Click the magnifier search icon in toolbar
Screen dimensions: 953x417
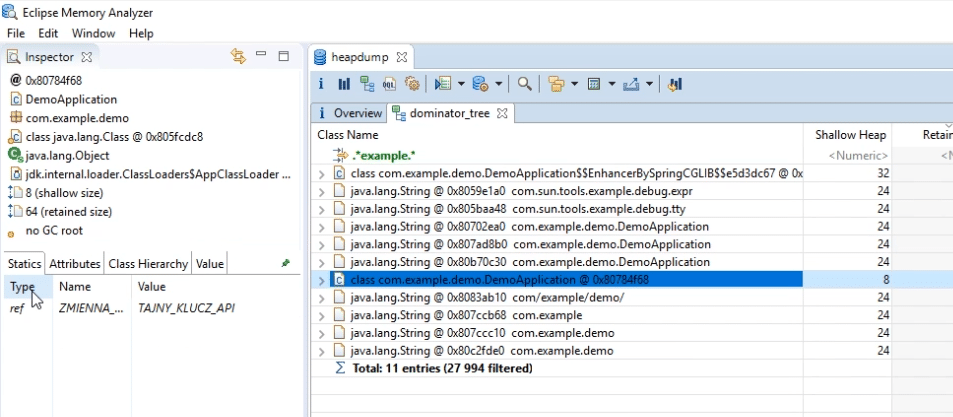pos(525,84)
